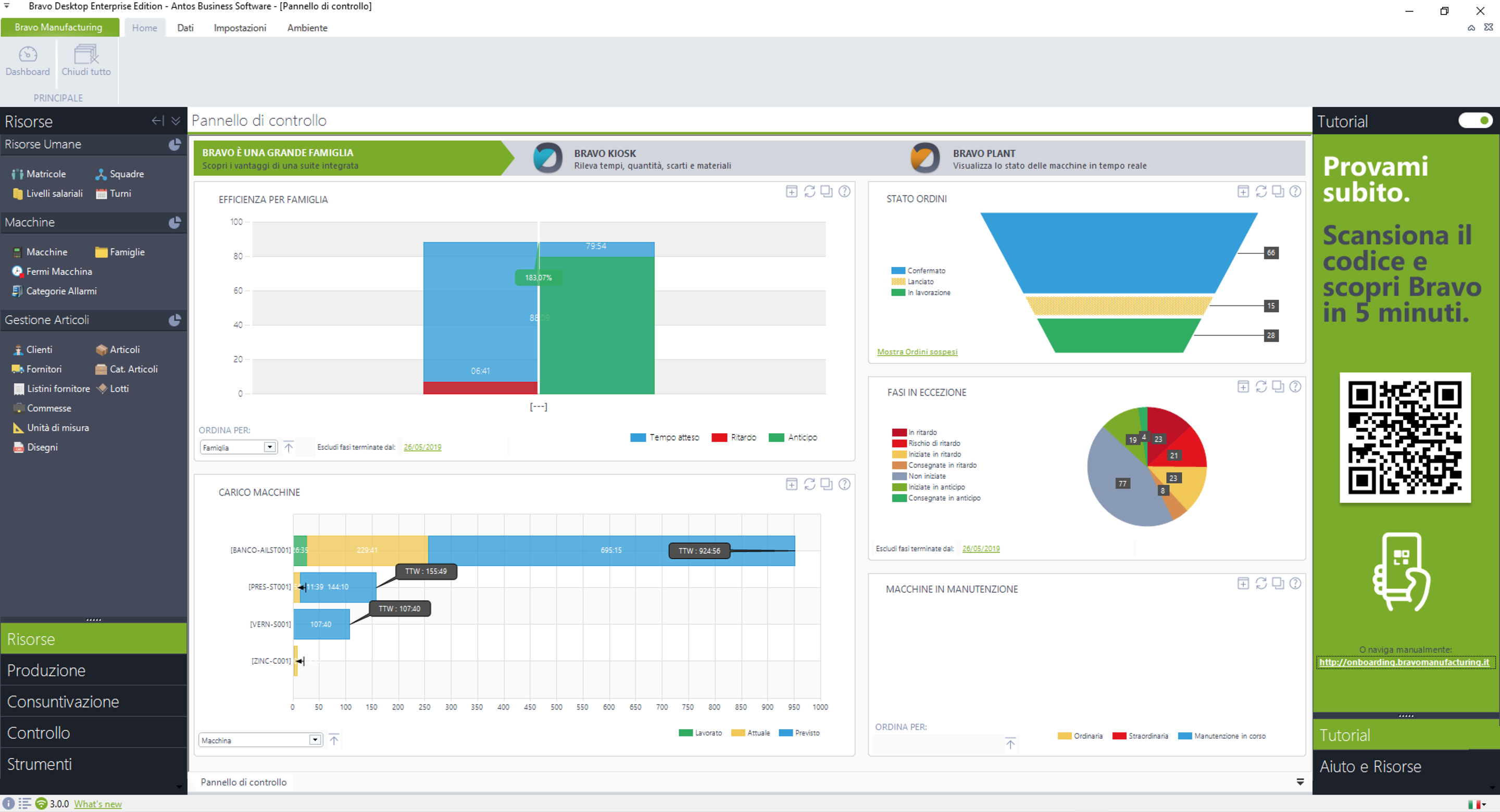
Task: Open the language flag dropdown
Action: pyautogui.click(x=1477, y=804)
